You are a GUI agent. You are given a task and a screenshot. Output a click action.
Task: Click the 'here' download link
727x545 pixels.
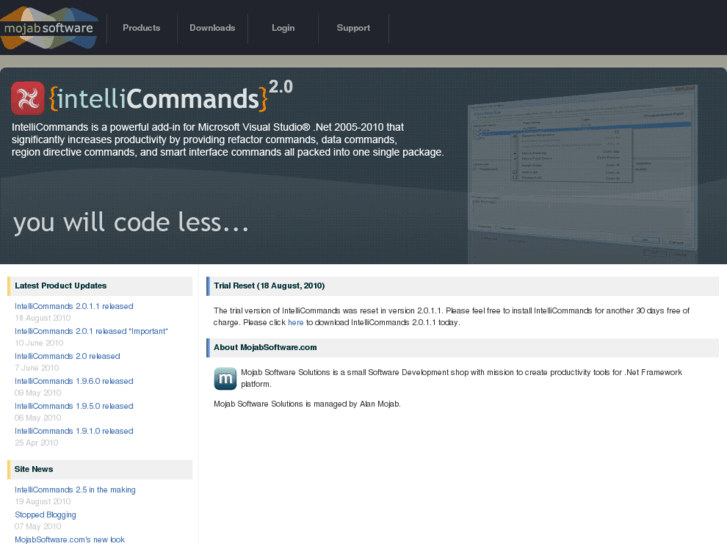pos(295,322)
